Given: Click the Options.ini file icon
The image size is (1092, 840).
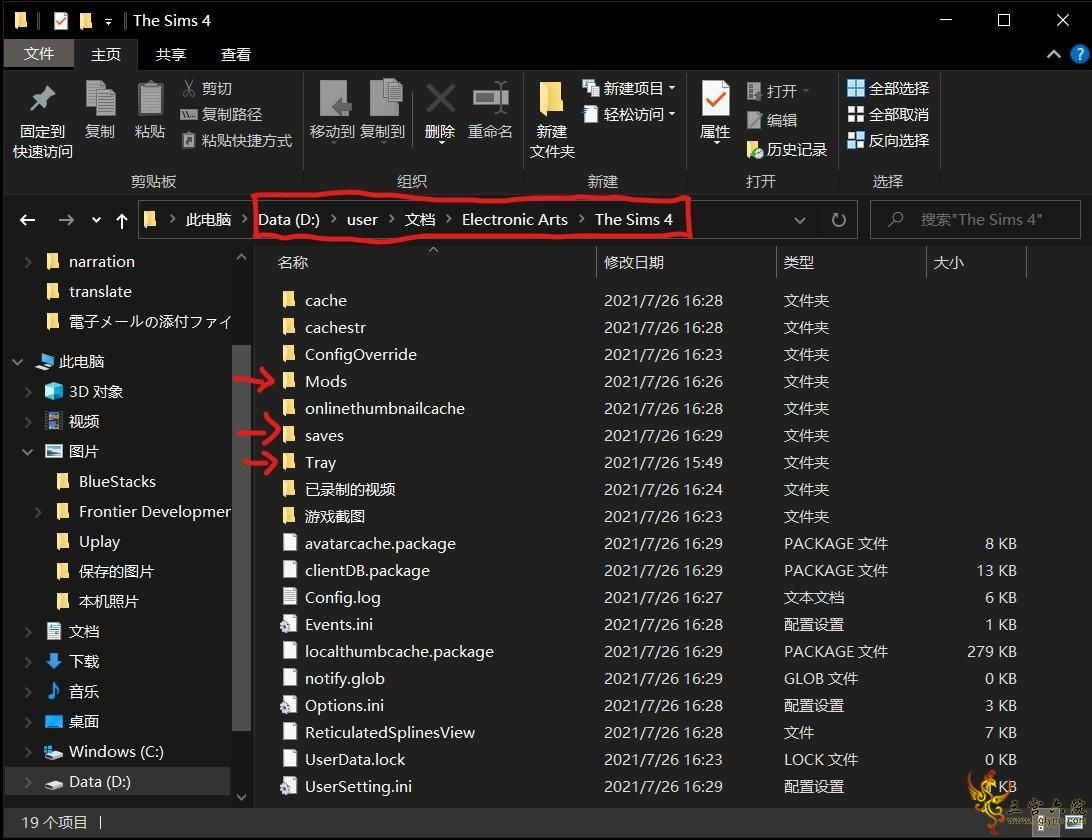Looking at the screenshot, I should tap(288, 705).
